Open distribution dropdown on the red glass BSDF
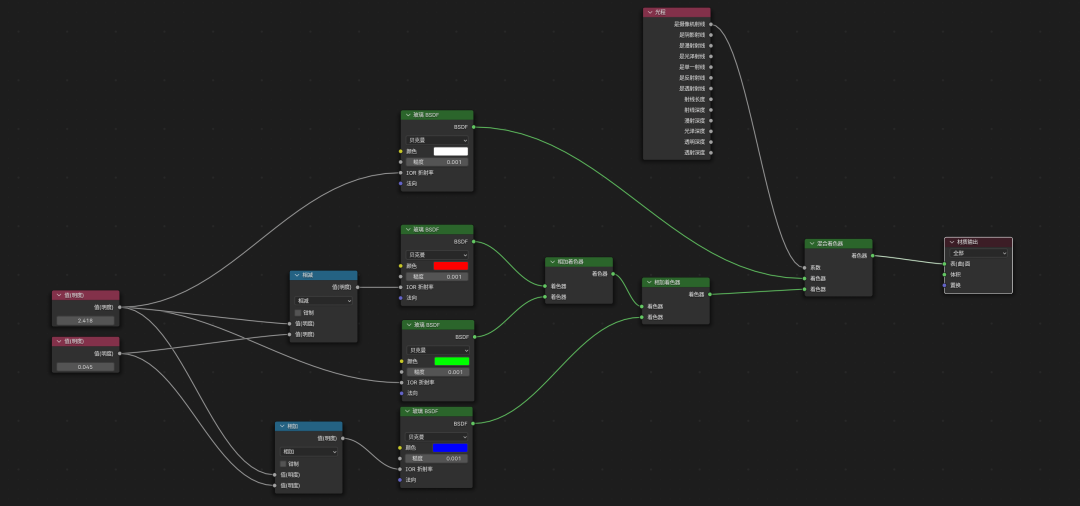This screenshot has height=506, width=1080. (437, 255)
